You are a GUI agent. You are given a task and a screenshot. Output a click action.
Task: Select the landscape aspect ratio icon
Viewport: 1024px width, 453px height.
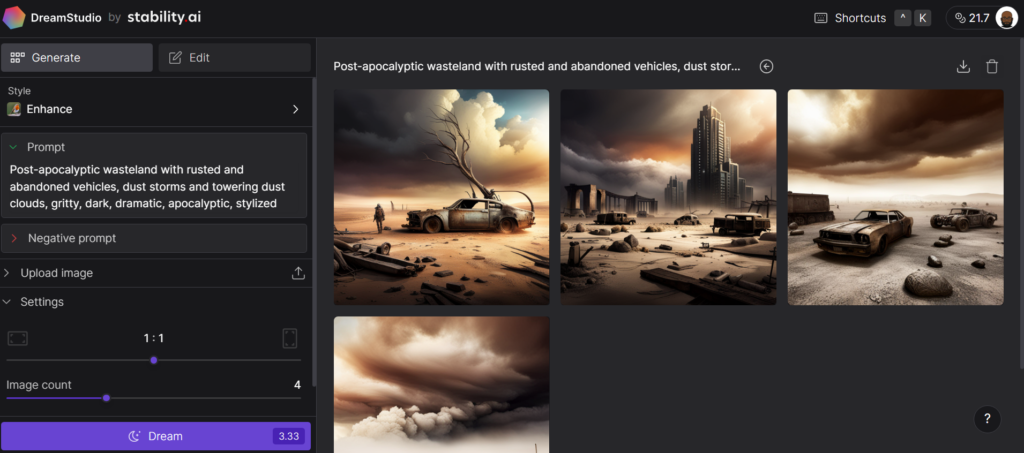click(x=17, y=338)
